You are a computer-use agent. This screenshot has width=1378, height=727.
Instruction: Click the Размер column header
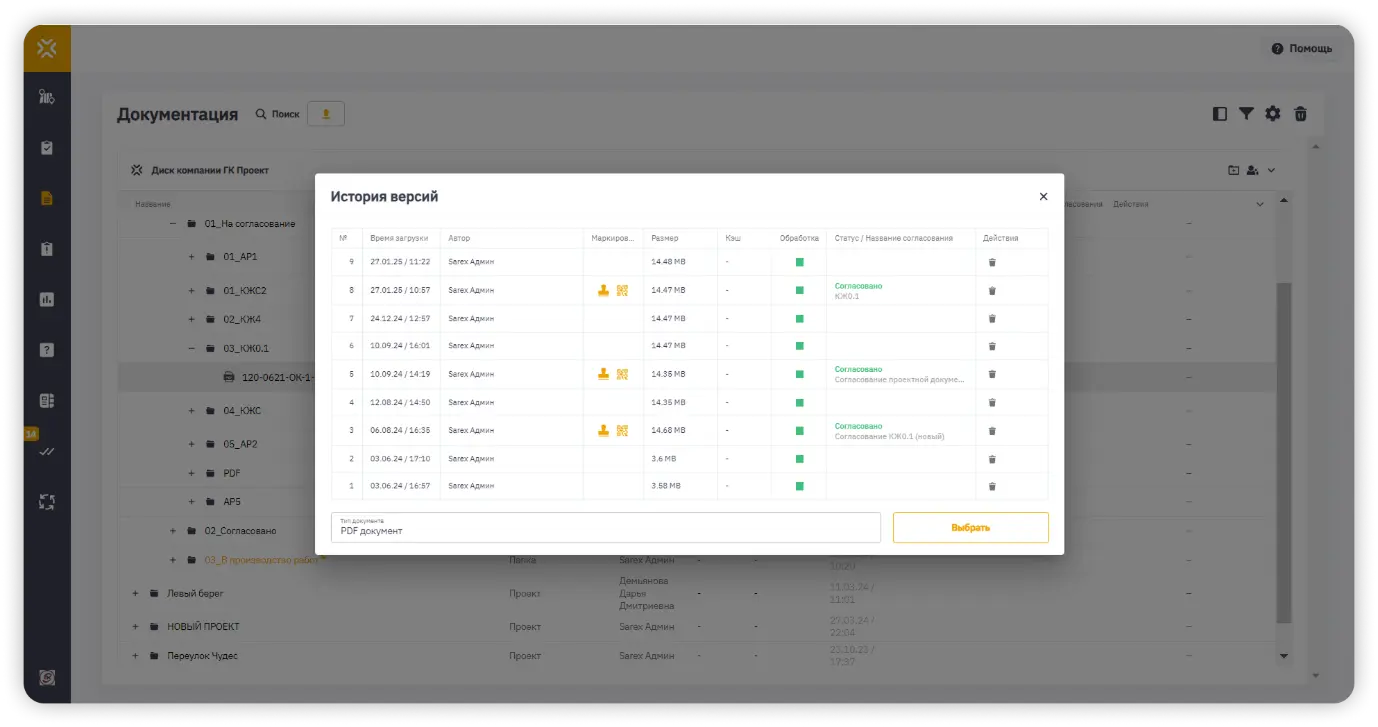[x=665, y=238]
